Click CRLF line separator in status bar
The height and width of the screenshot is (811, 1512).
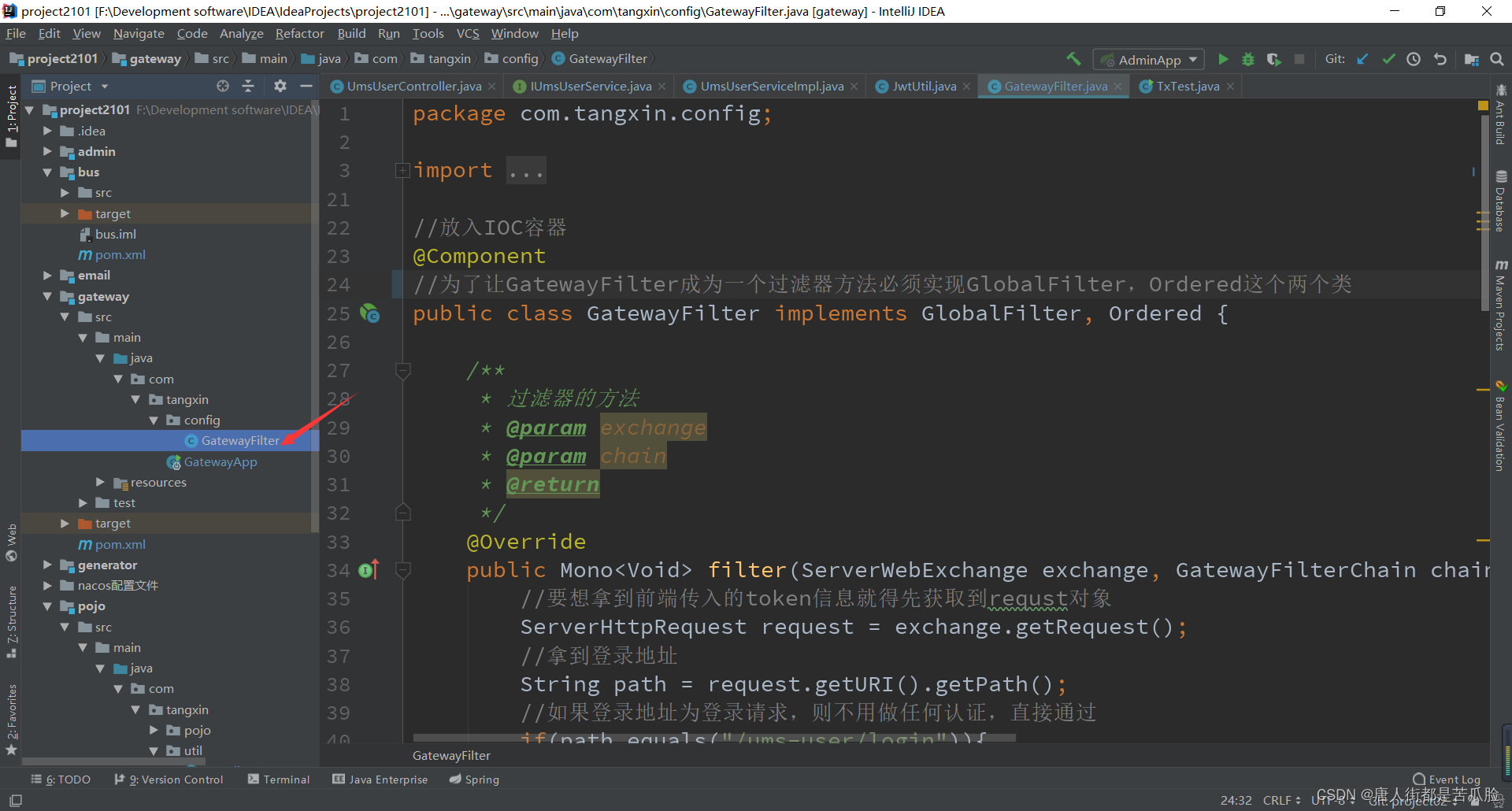coord(1281,800)
